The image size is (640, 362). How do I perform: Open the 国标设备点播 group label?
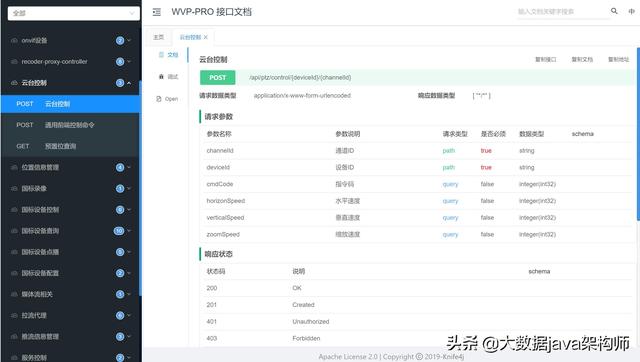40,252
